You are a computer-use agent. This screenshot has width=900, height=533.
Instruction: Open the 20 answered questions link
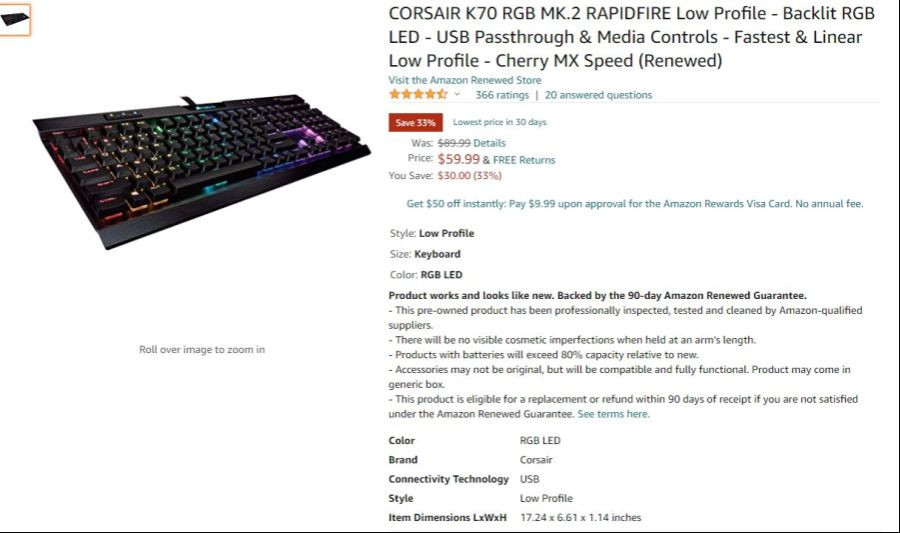click(598, 95)
